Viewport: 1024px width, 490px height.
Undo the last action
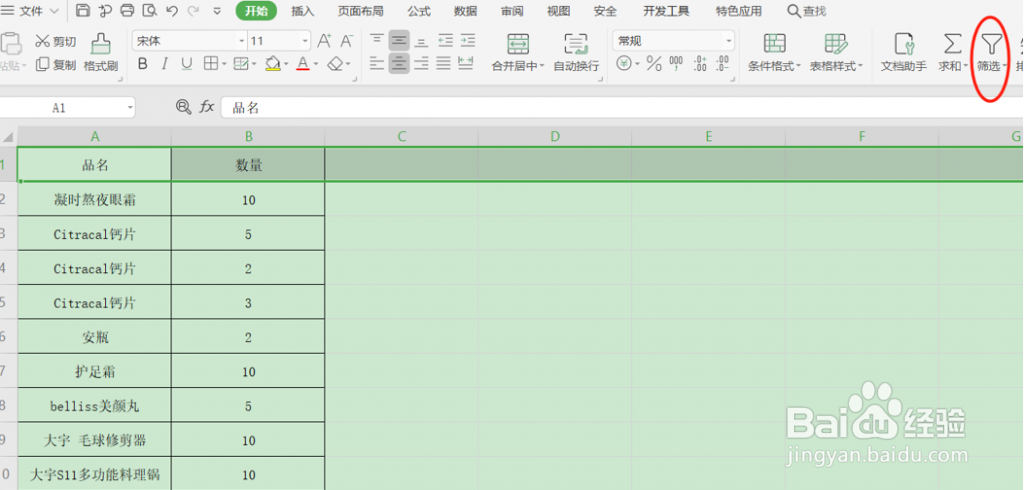click(172, 10)
